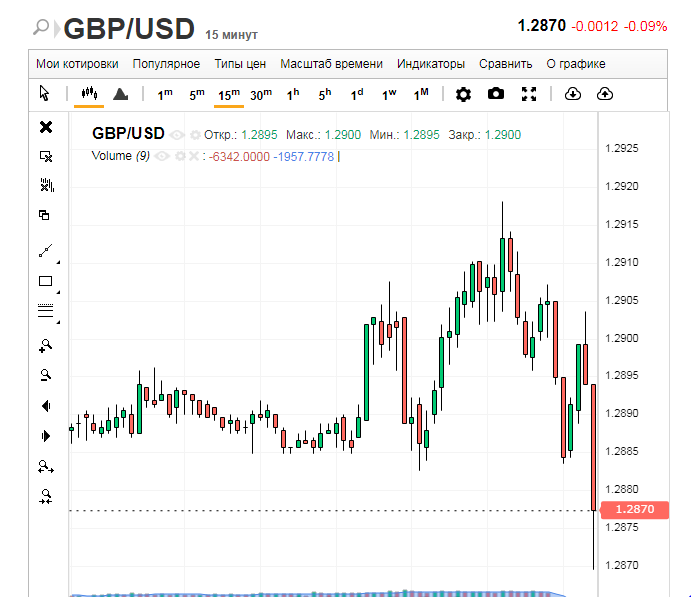Click the cloud download icon
The width and height of the screenshot is (691, 597).
(x=572, y=94)
